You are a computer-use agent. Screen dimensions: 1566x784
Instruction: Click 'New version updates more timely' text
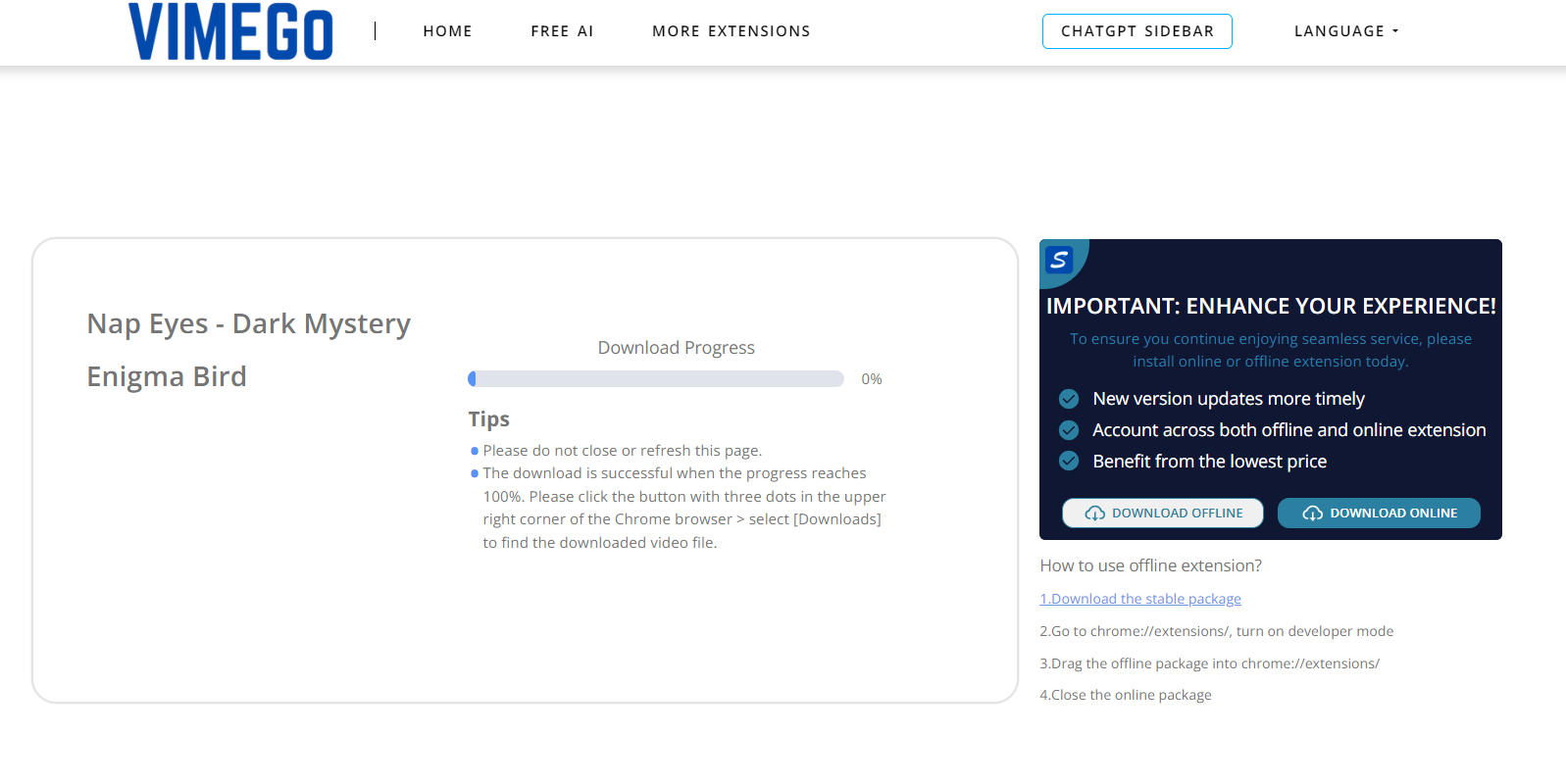(1229, 399)
